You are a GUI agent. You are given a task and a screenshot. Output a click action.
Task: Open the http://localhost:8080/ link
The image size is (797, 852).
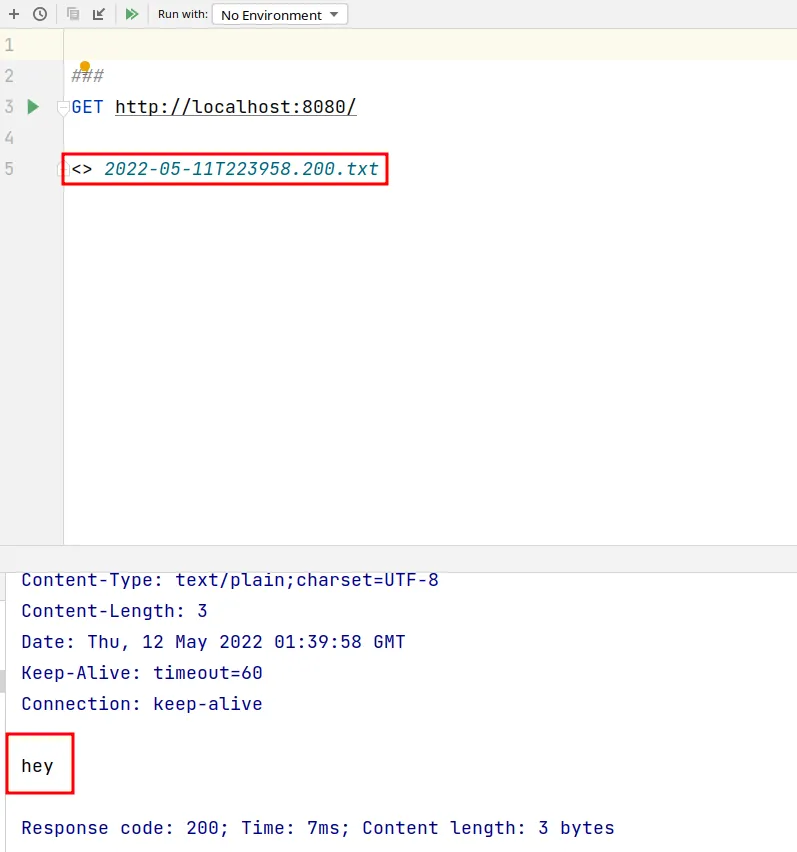[236, 106]
